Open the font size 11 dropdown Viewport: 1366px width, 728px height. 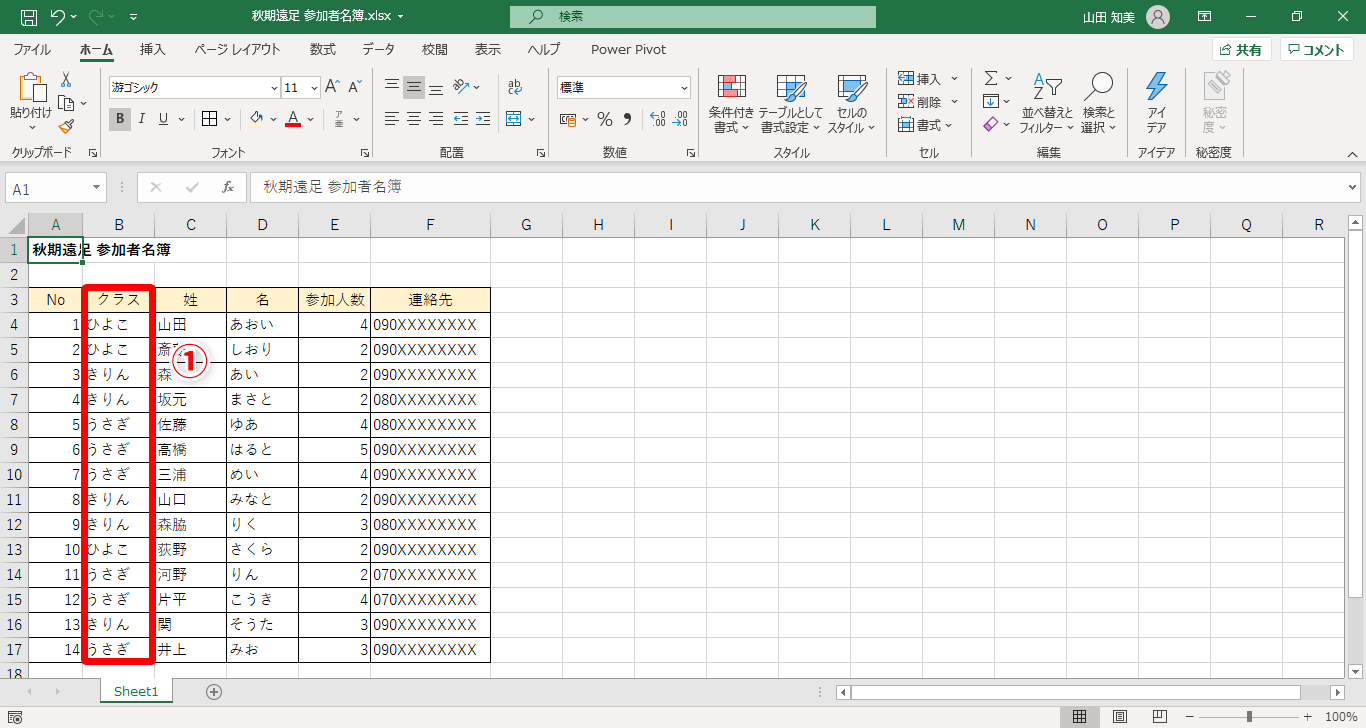(x=314, y=87)
